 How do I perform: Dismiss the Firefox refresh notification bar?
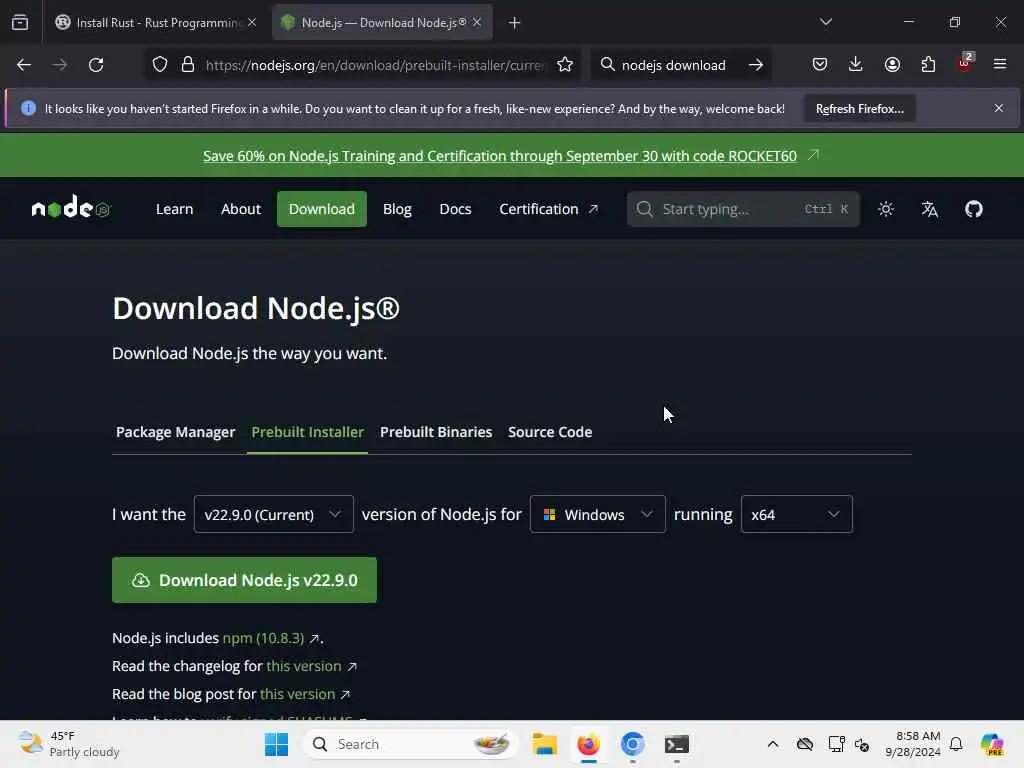click(x=999, y=108)
